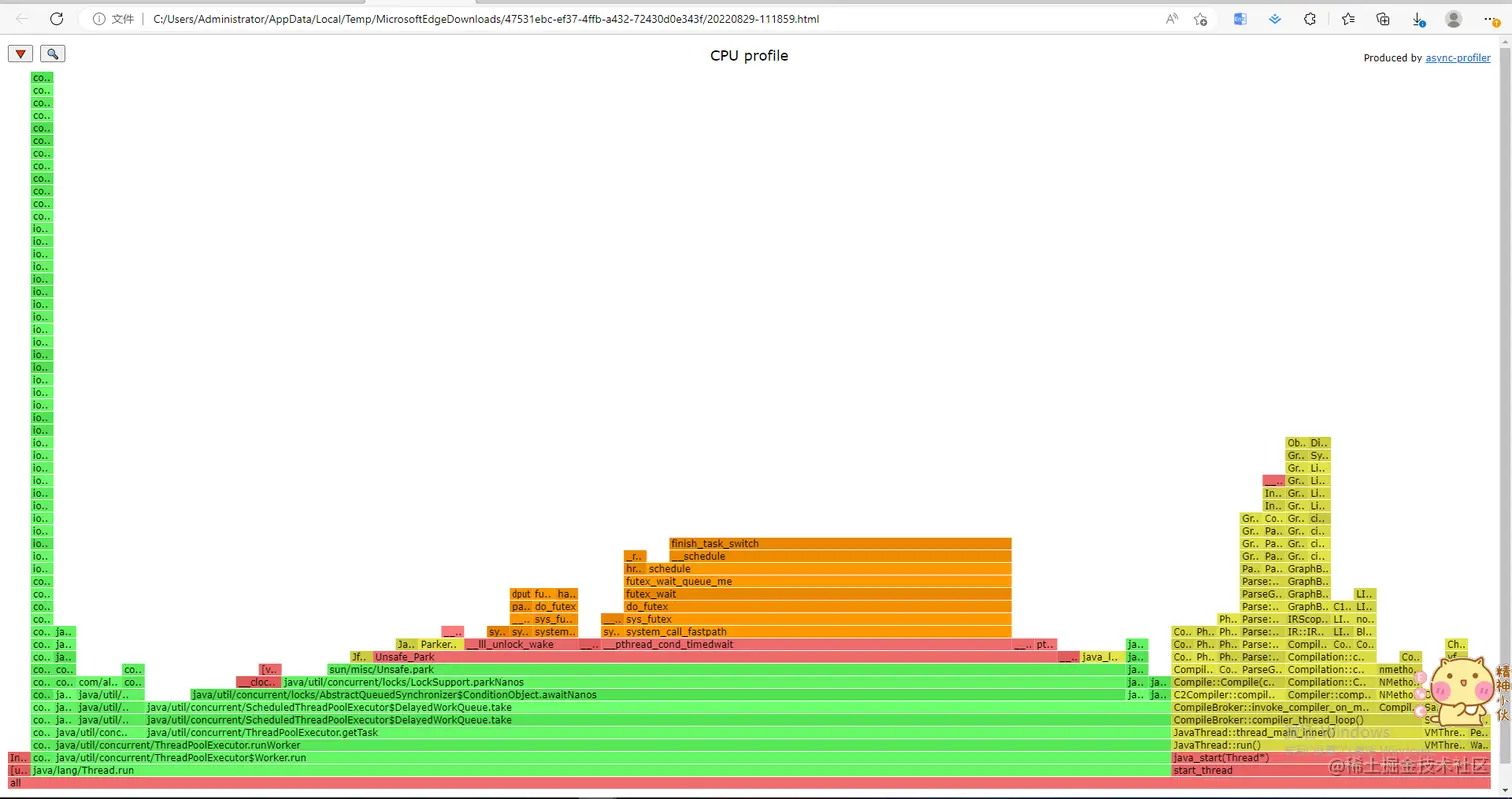
Task: Open the site information icon in address bar
Action: point(97,19)
